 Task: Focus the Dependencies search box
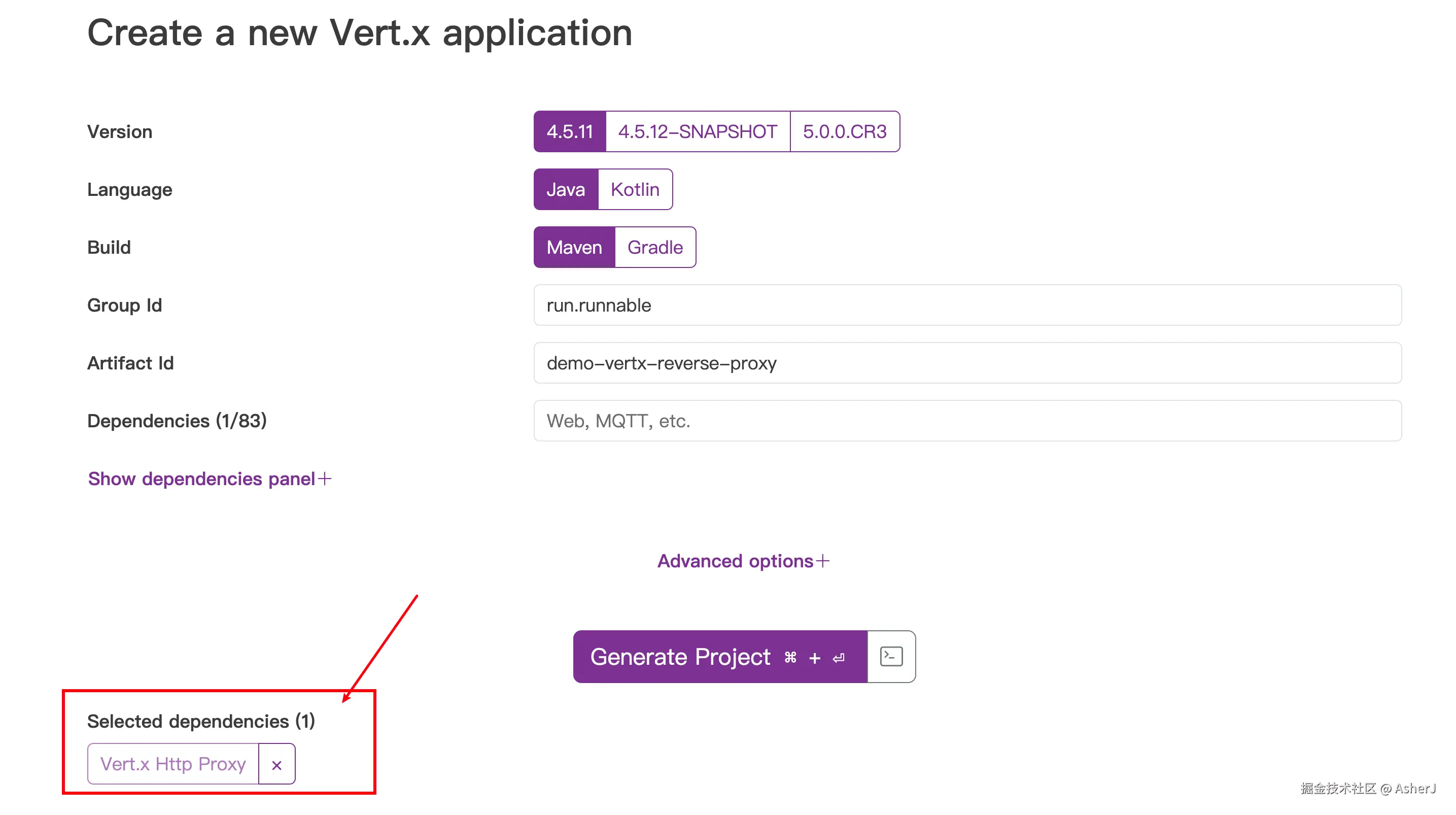point(966,421)
